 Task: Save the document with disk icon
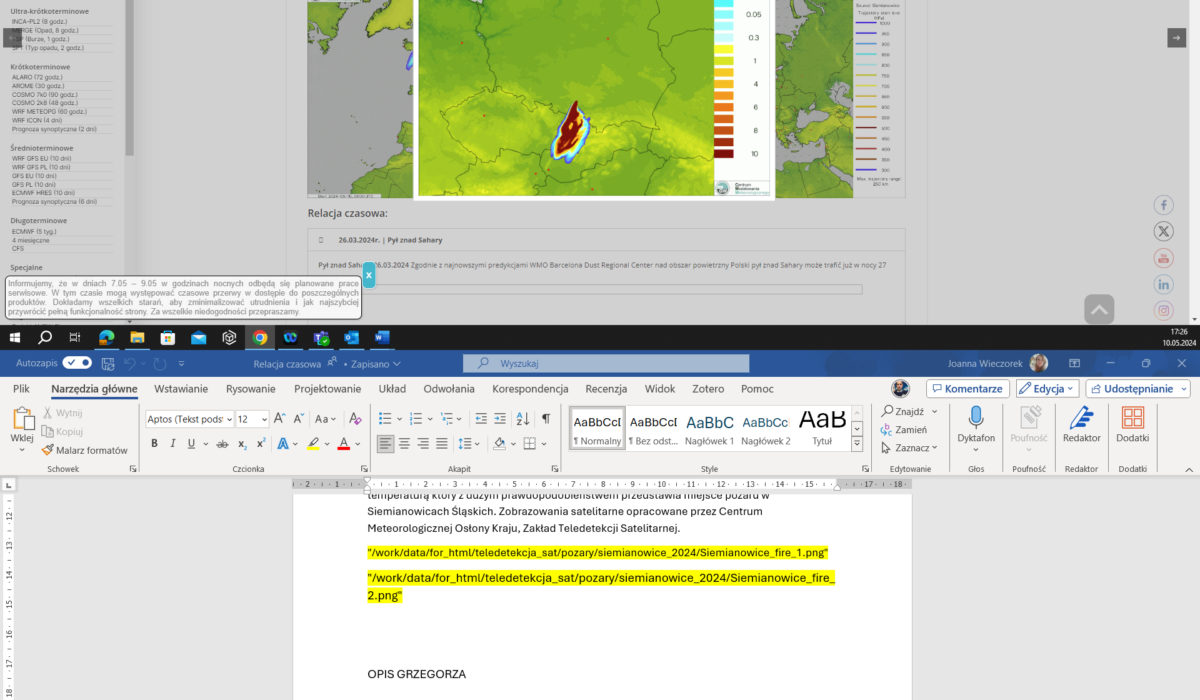click(x=108, y=363)
